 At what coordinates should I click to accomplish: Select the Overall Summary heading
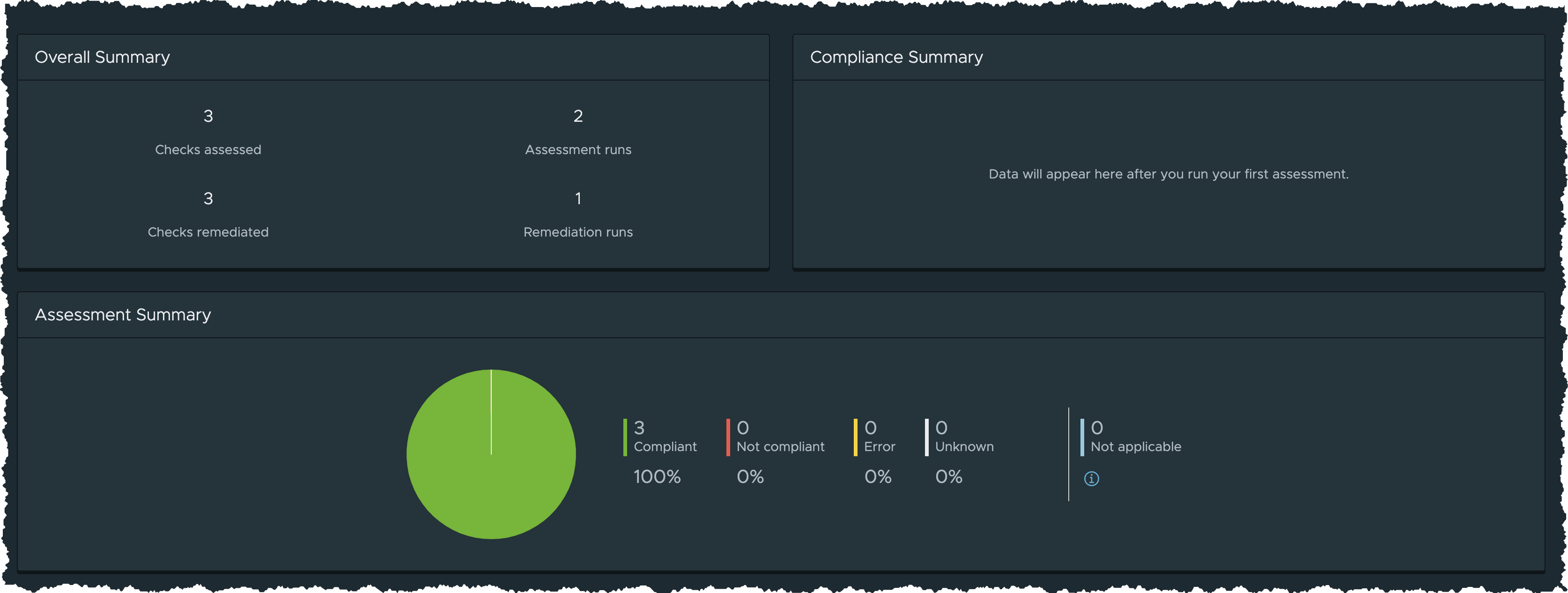[x=102, y=57]
